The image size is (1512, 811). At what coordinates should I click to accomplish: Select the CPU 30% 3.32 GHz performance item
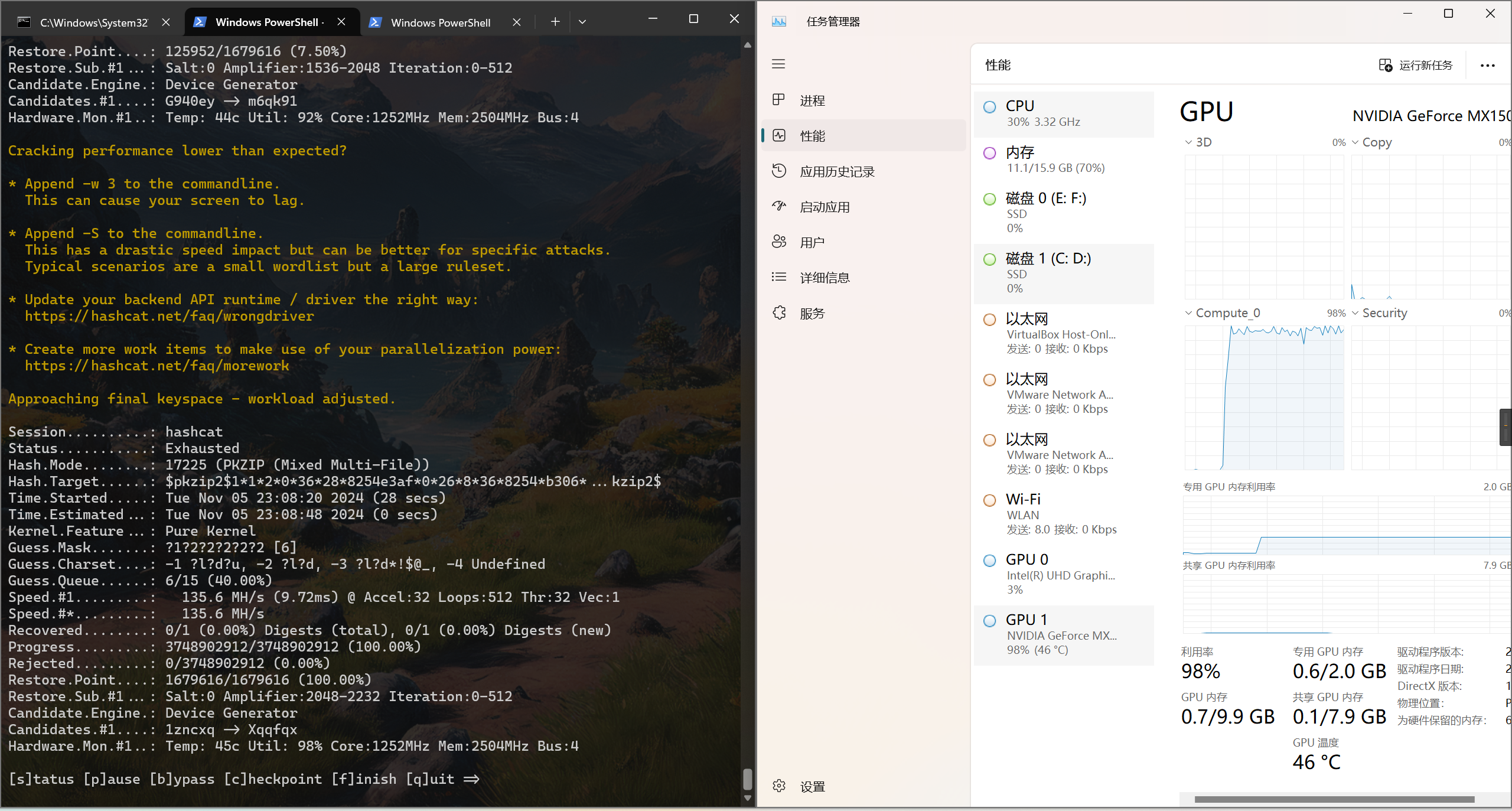pyautogui.click(x=1063, y=113)
